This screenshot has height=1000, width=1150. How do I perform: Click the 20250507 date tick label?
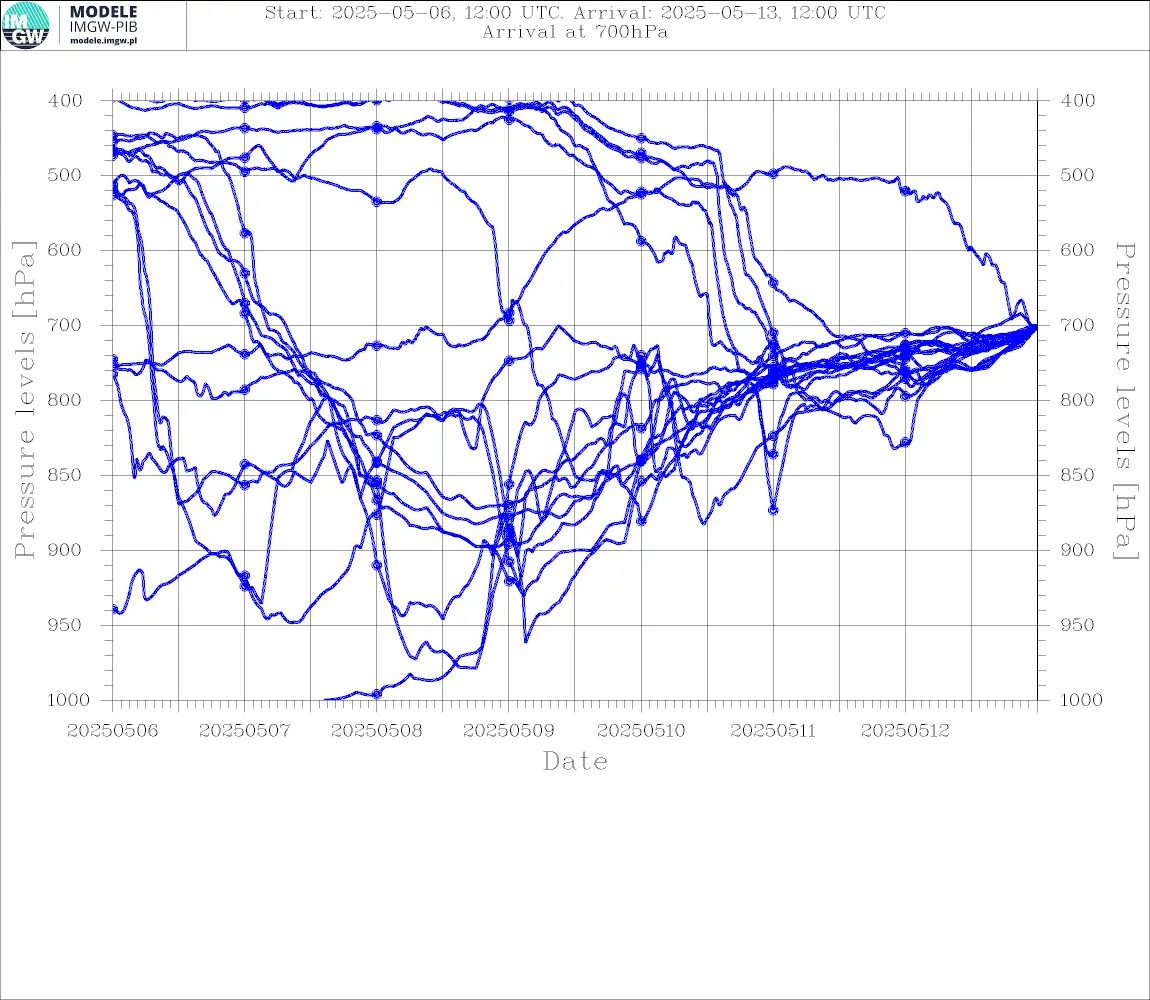[x=244, y=731]
